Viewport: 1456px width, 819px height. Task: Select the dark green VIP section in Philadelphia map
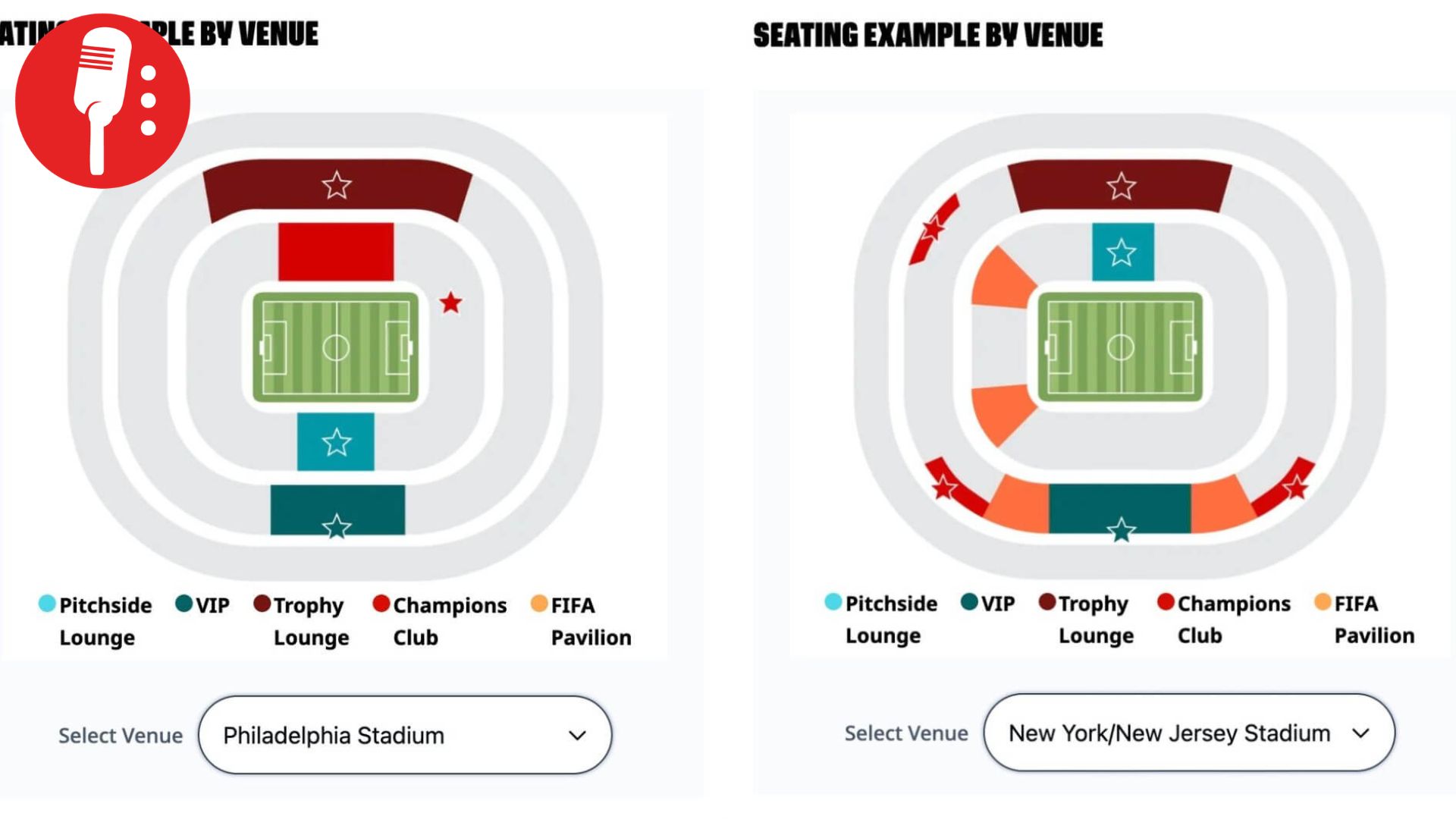tap(337, 510)
